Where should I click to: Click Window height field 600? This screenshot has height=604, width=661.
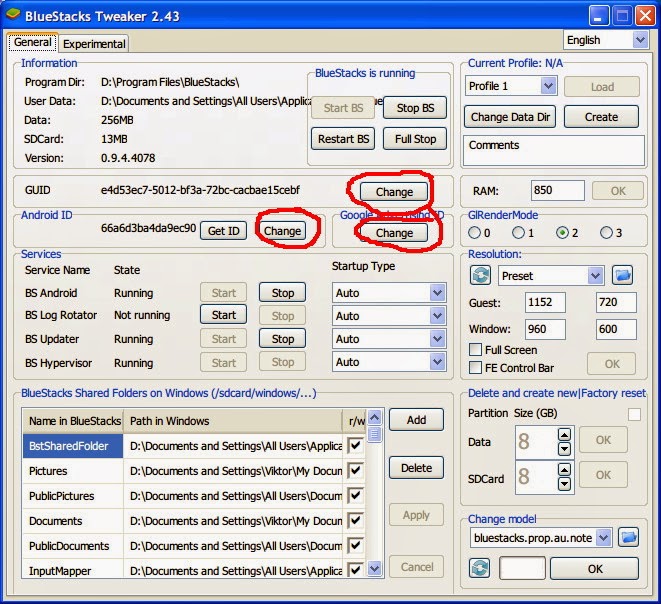pos(616,329)
